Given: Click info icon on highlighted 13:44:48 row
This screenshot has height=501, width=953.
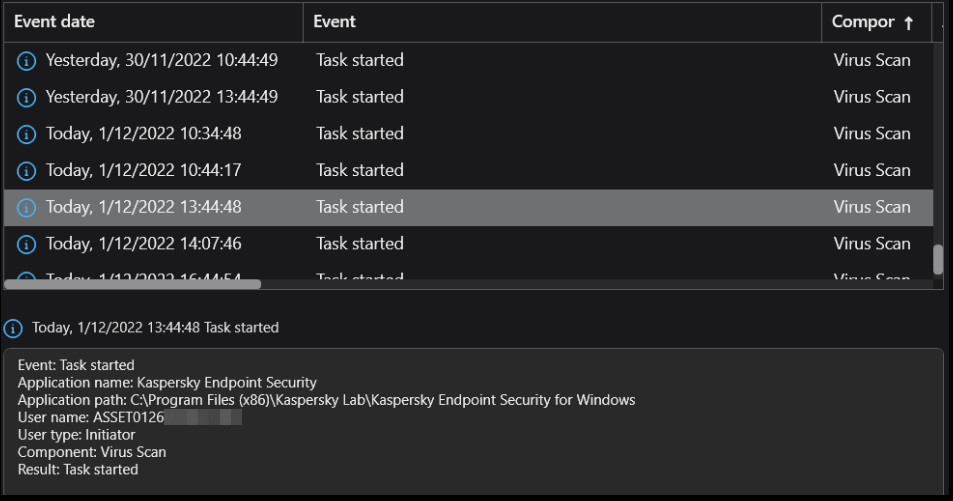Looking at the screenshot, I should [x=26, y=207].
